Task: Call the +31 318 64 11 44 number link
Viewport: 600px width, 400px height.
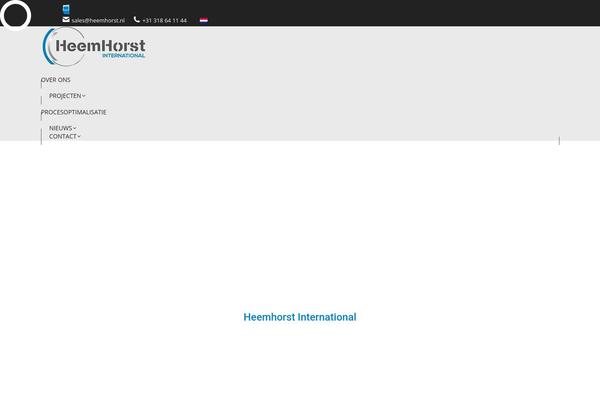Action: (165, 20)
